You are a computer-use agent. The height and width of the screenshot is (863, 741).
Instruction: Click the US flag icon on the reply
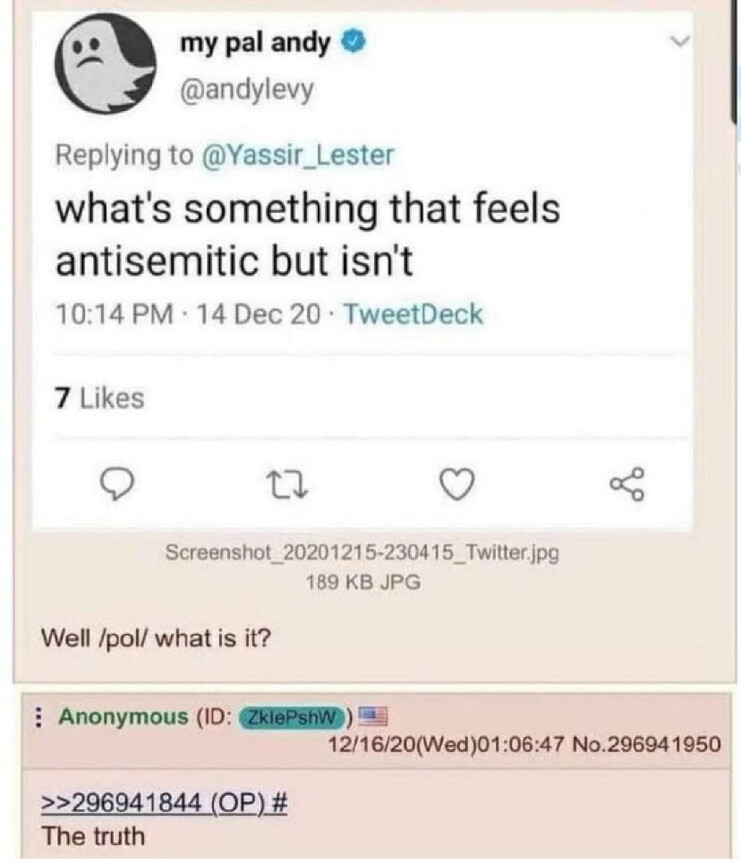(371, 717)
